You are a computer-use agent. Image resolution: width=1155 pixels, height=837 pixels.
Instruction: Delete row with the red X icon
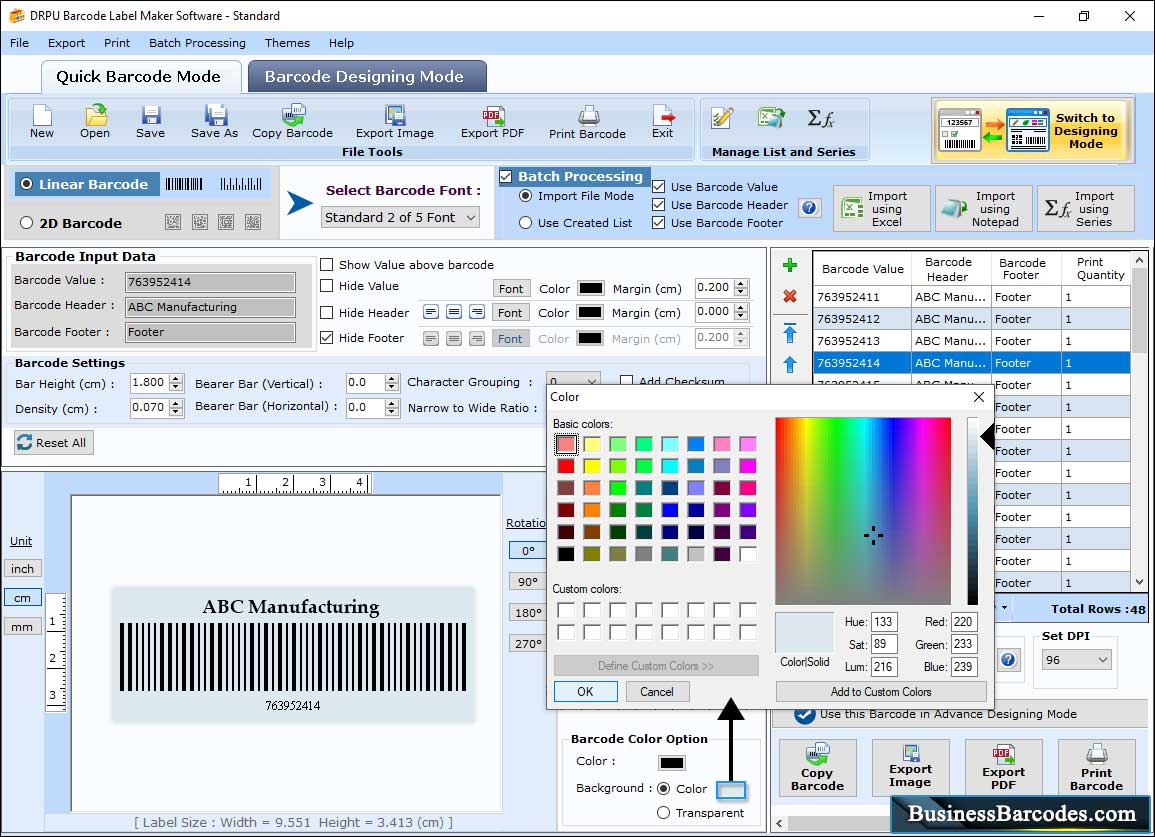coord(790,296)
